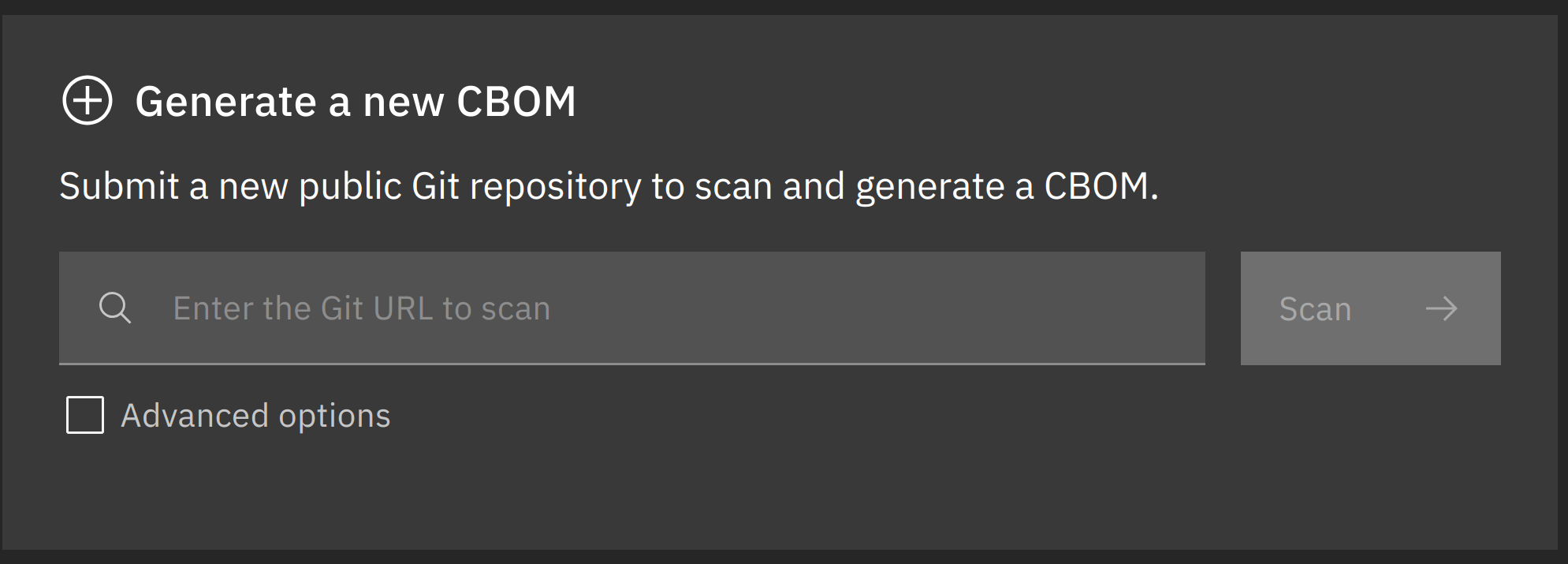Click the Scan button

point(1370,308)
